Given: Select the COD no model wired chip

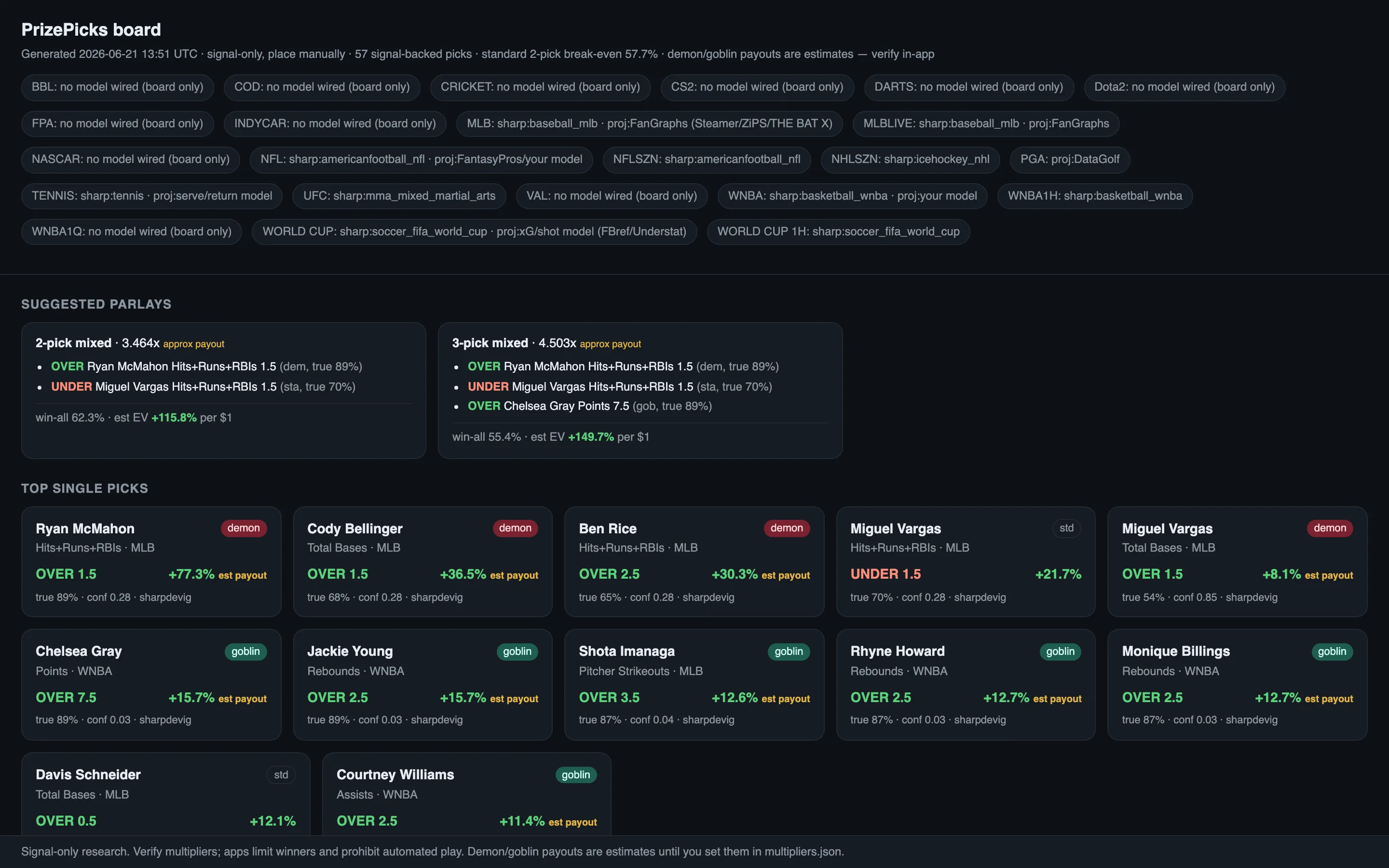Looking at the screenshot, I should (x=322, y=87).
